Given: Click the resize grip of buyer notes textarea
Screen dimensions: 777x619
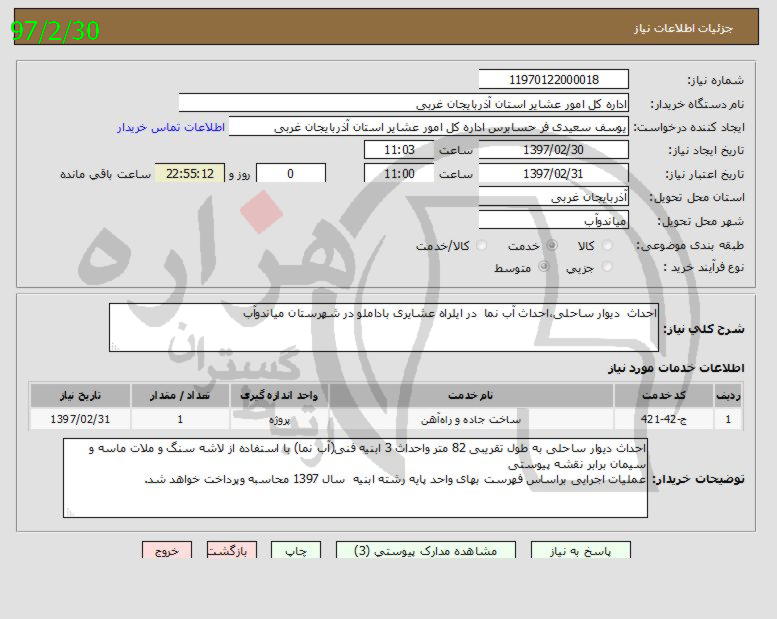Looking at the screenshot, I should (x=69, y=512).
